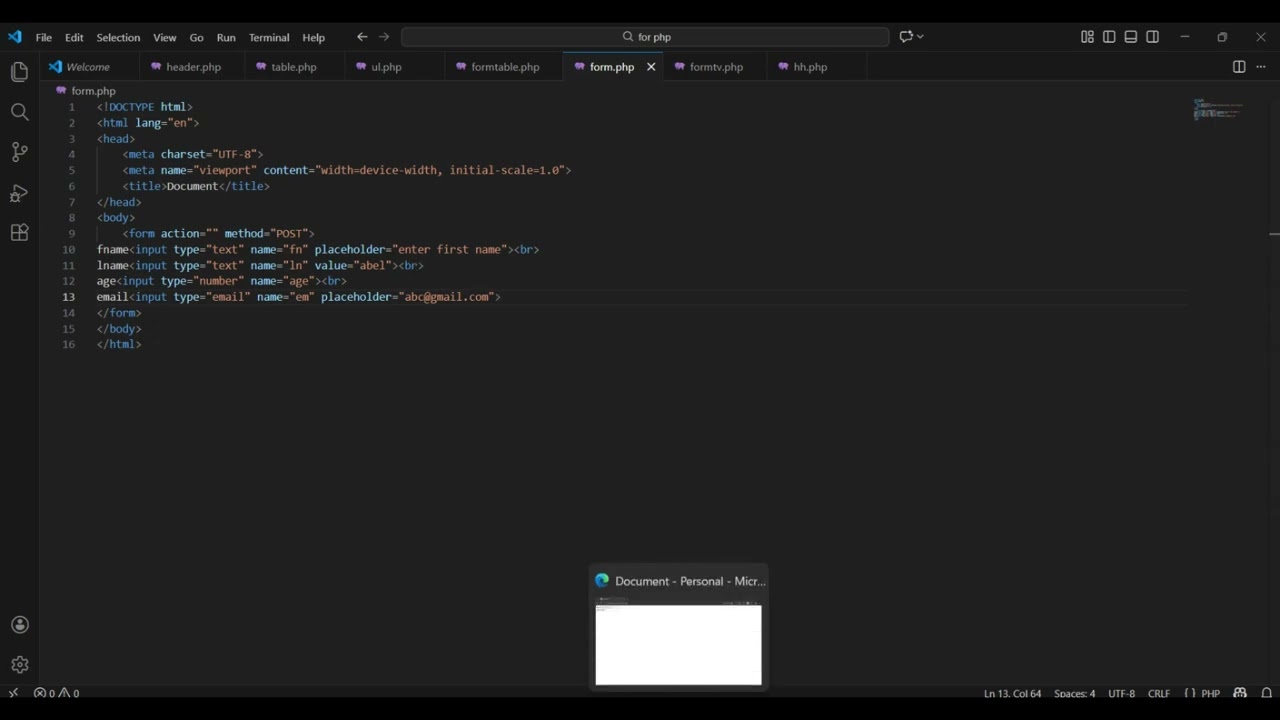This screenshot has width=1280, height=720.
Task: Click the Document - Personal preview title
Action: click(690, 581)
